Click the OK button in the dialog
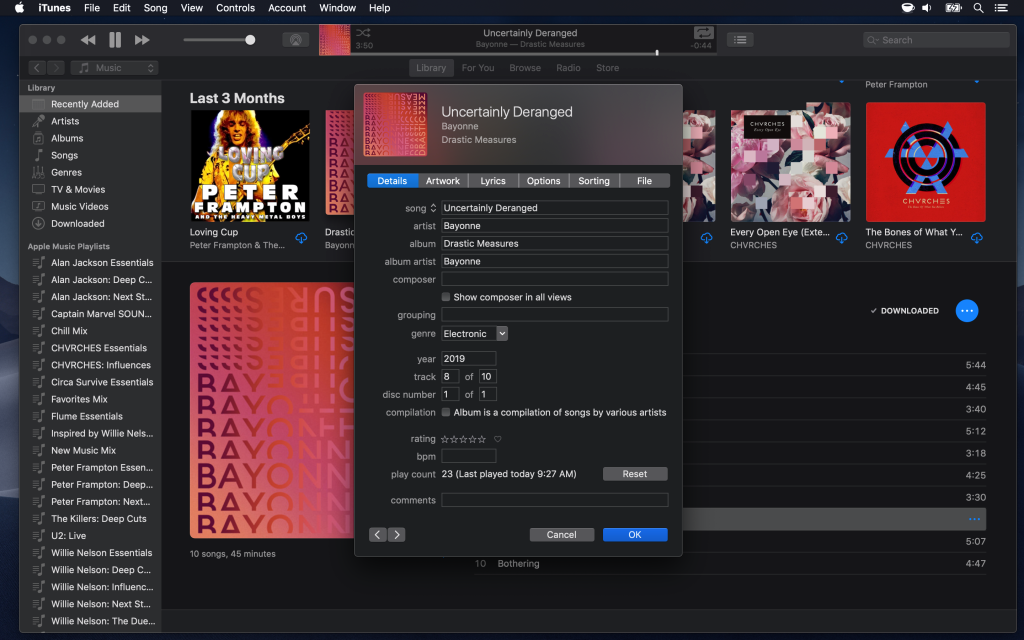1024x640 pixels. [x=635, y=535]
